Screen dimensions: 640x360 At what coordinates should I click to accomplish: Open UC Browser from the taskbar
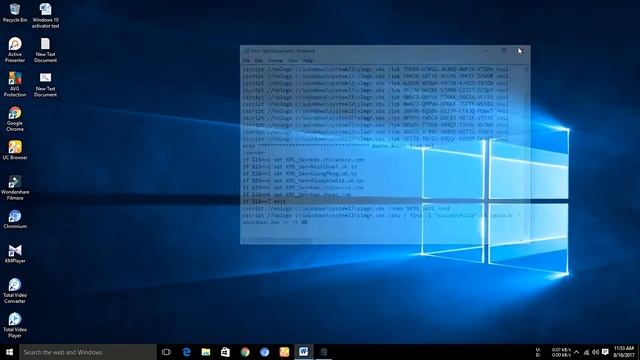284,352
